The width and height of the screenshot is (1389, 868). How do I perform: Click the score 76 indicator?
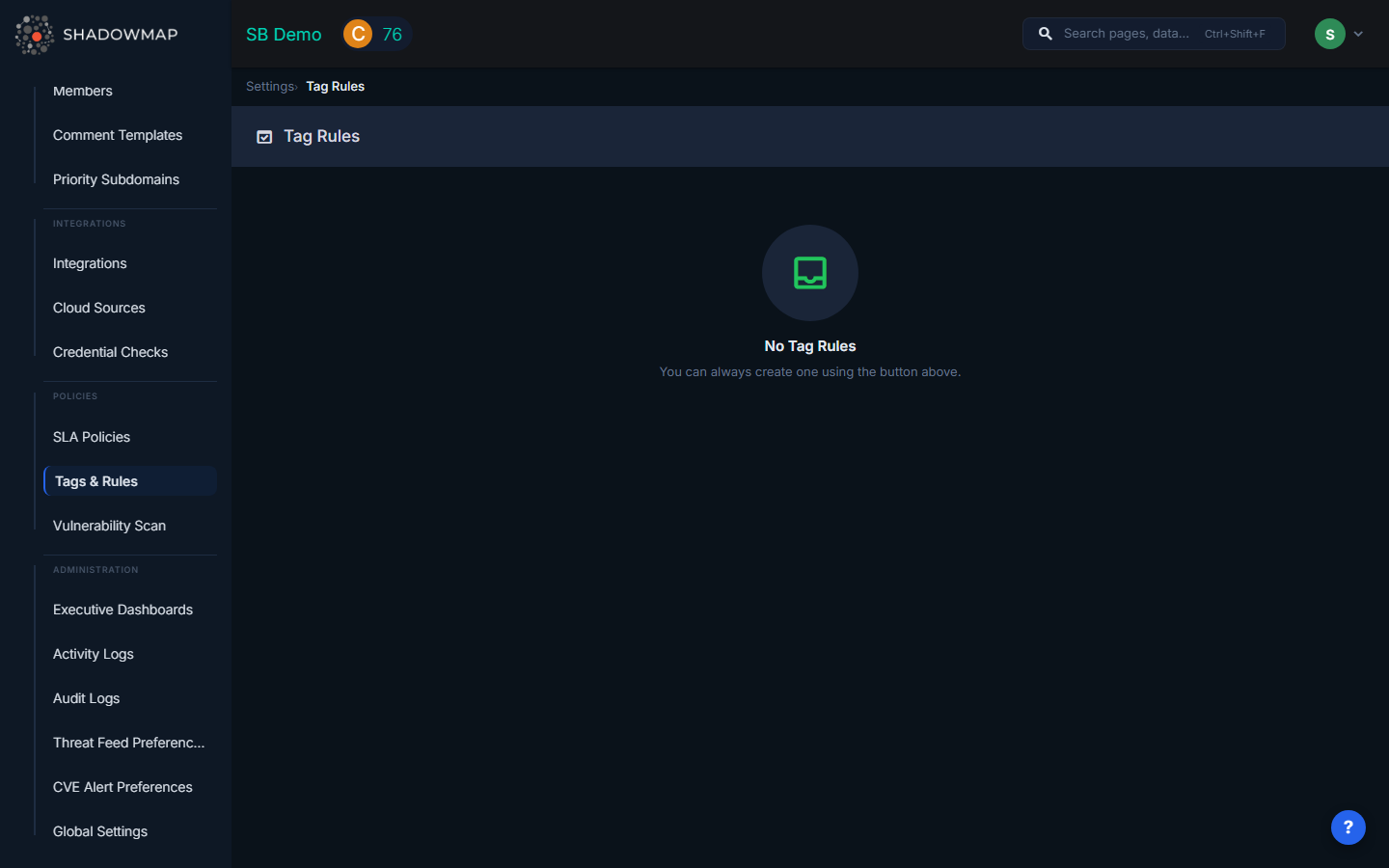click(392, 35)
